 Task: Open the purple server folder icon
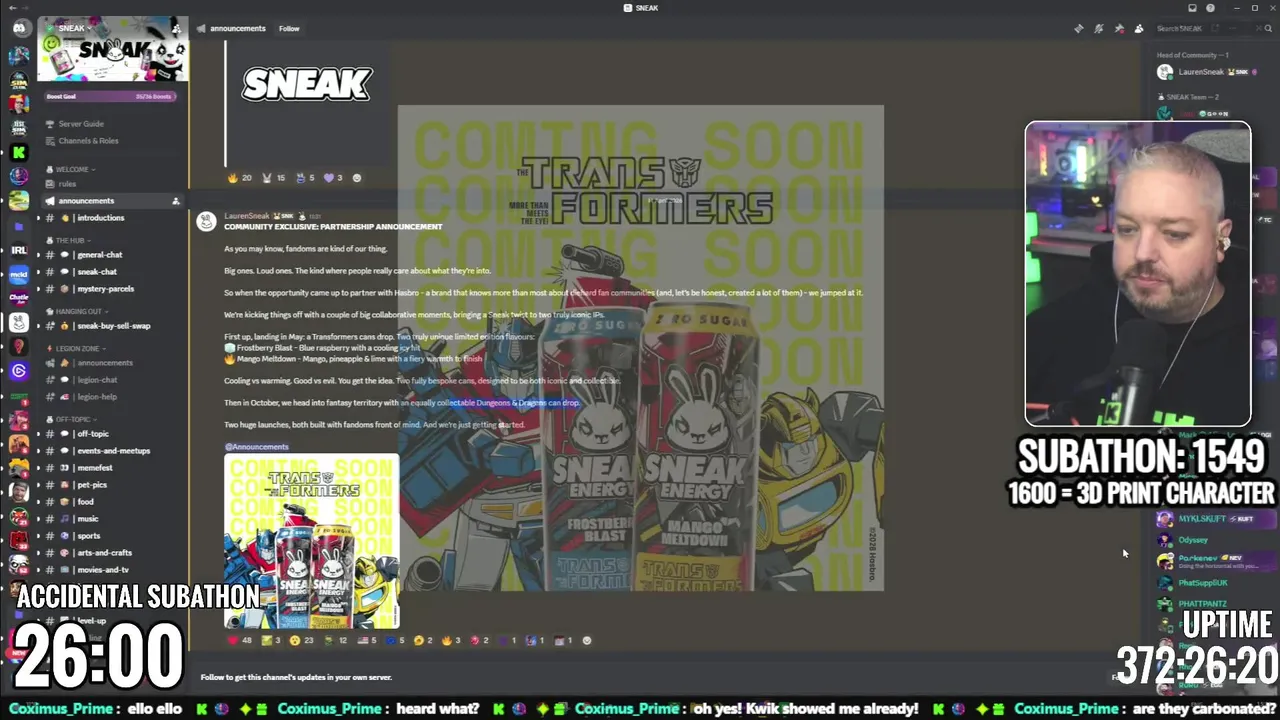[x=19, y=226]
